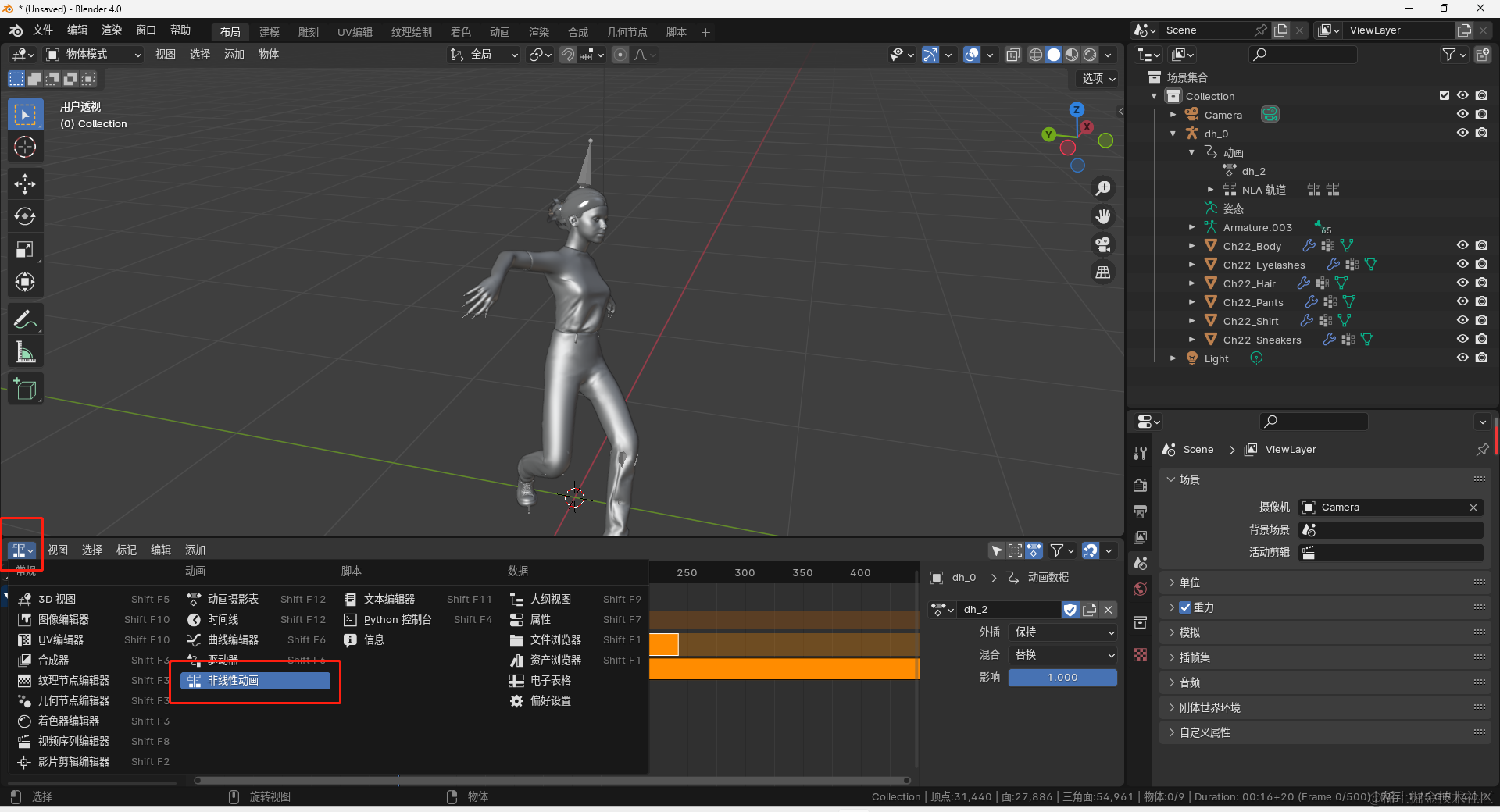This screenshot has height=812, width=1500.
Task: Click the timeline horizontal scrollbar
Action: tap(552, 780)
